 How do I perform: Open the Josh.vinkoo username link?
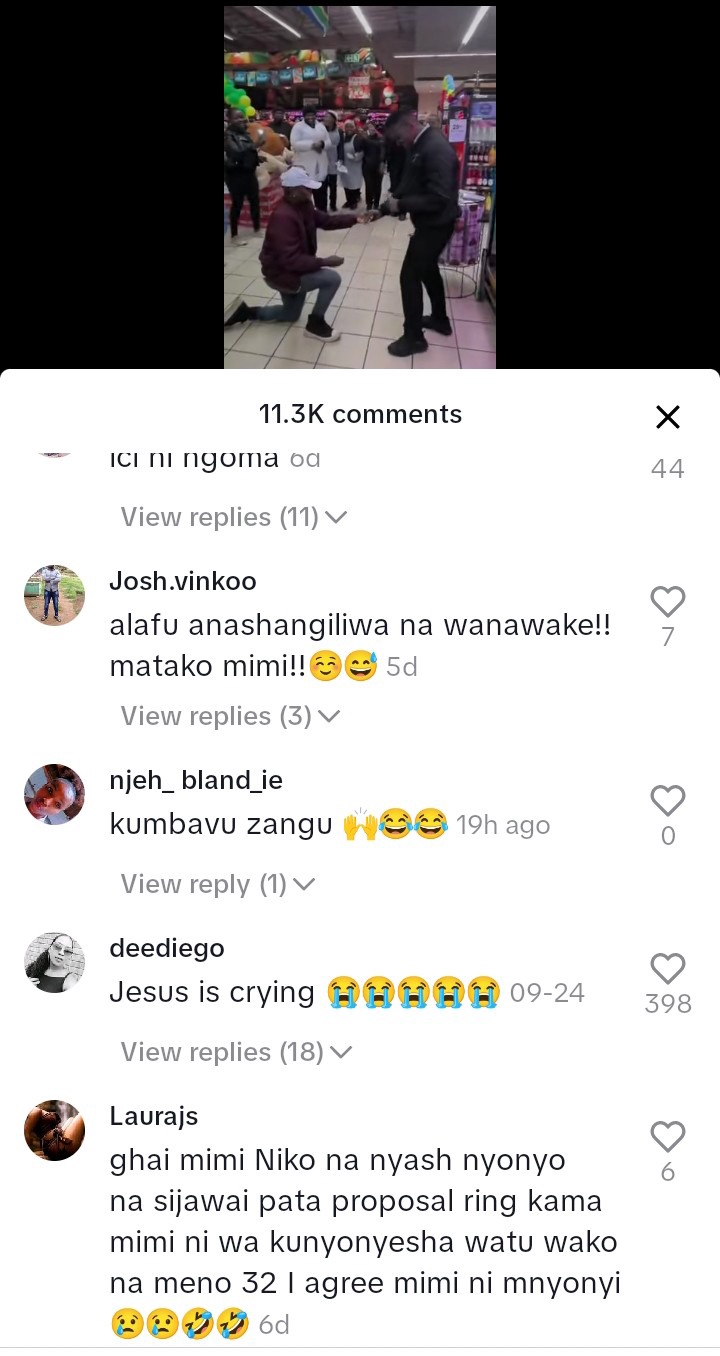(183, 581)
